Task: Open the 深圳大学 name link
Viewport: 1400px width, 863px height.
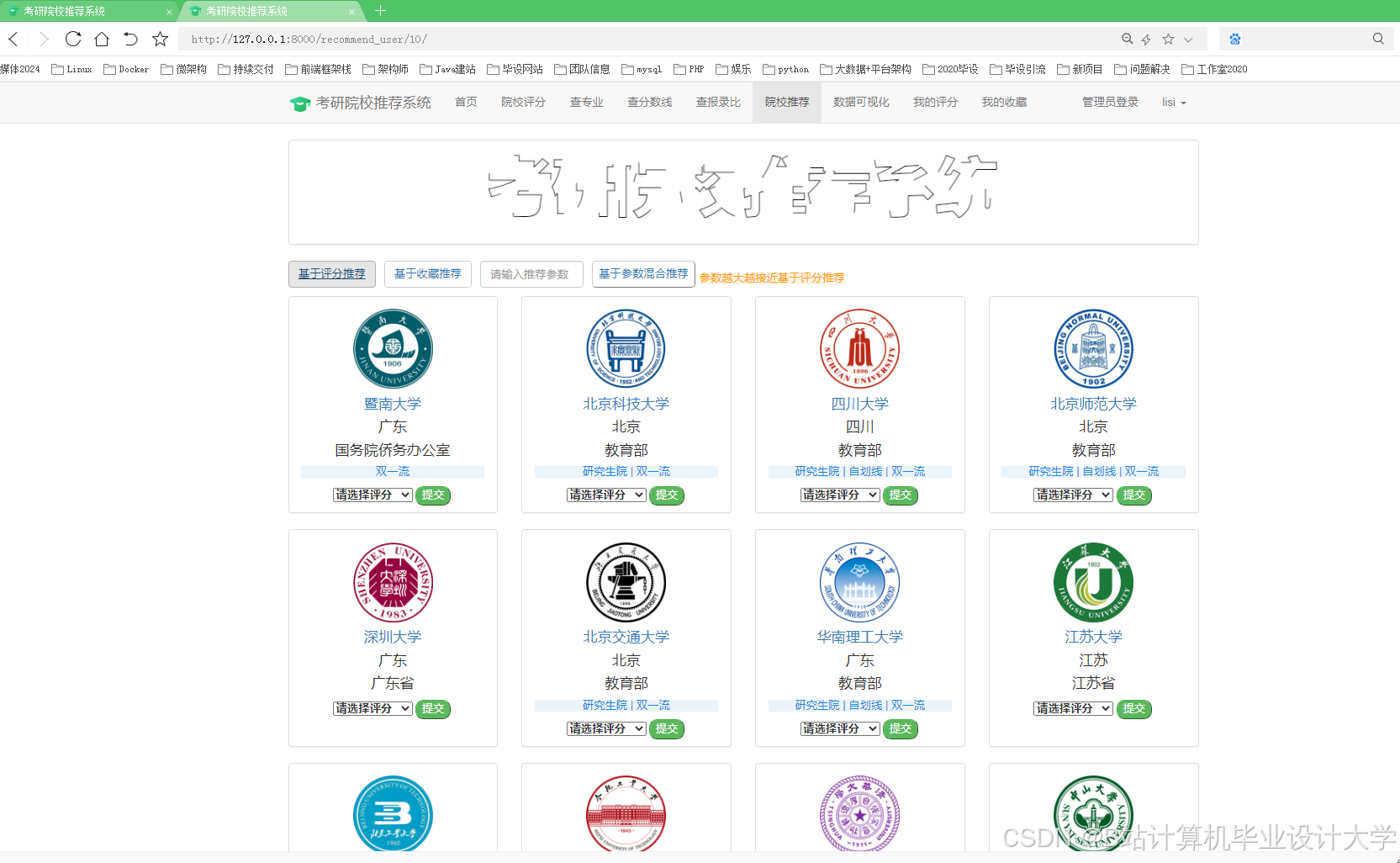Action: (393, 638)
